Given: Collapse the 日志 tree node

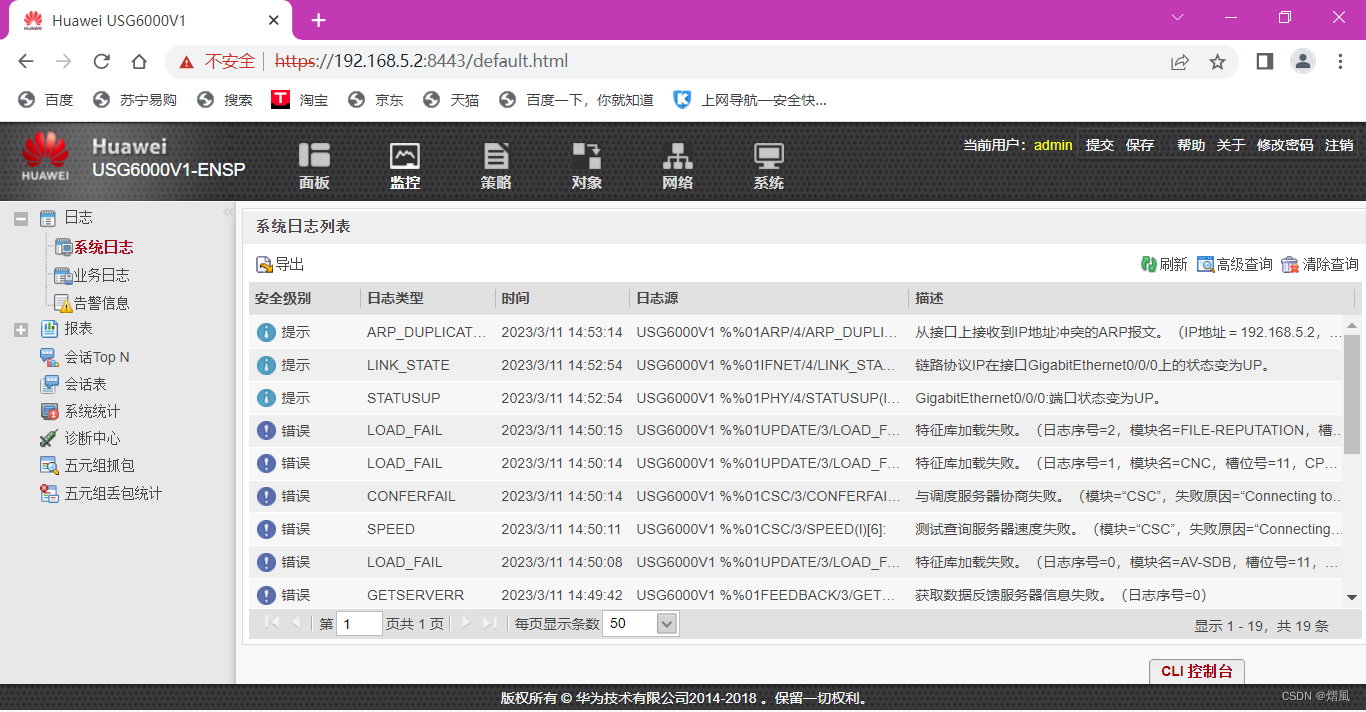Looking at the screenshot, I should click(x=21, y=218).
